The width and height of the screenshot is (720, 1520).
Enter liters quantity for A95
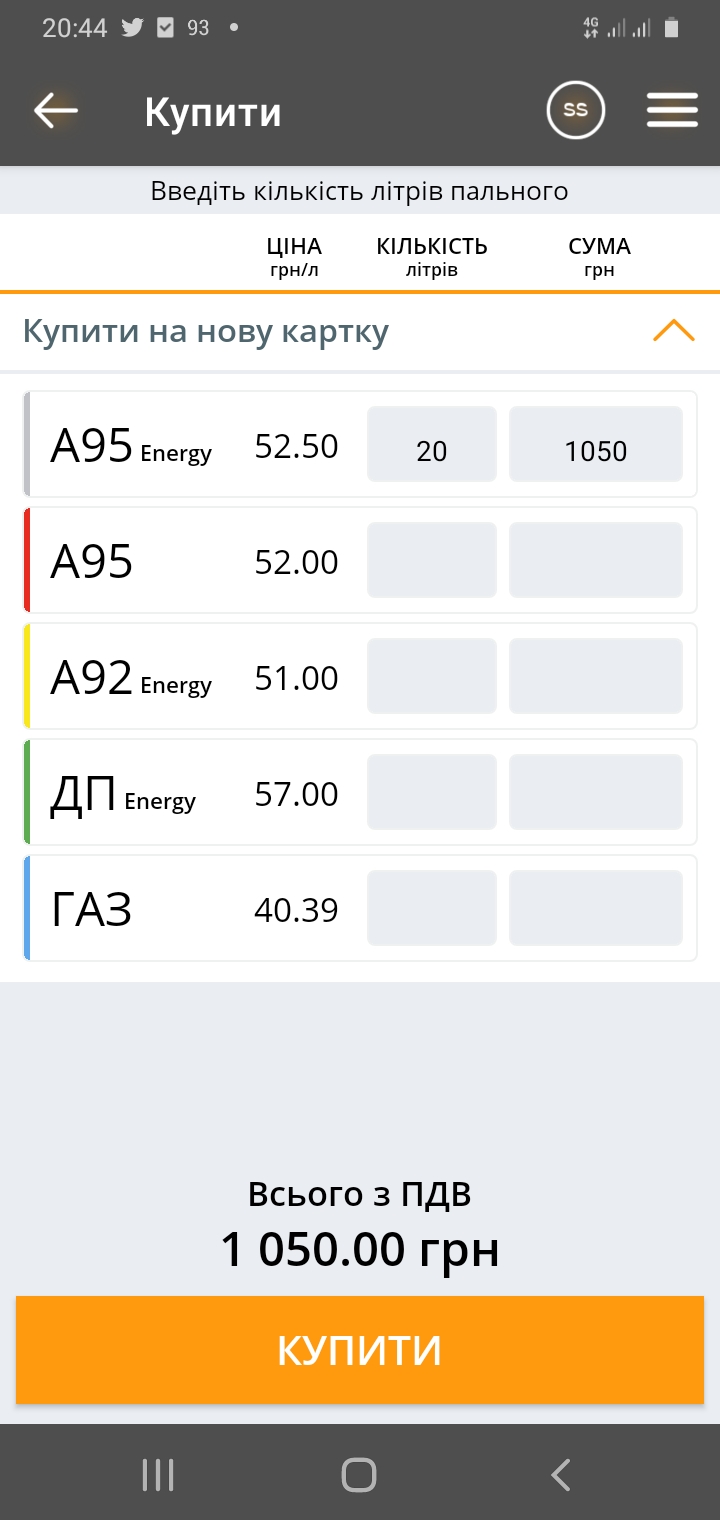432,560
